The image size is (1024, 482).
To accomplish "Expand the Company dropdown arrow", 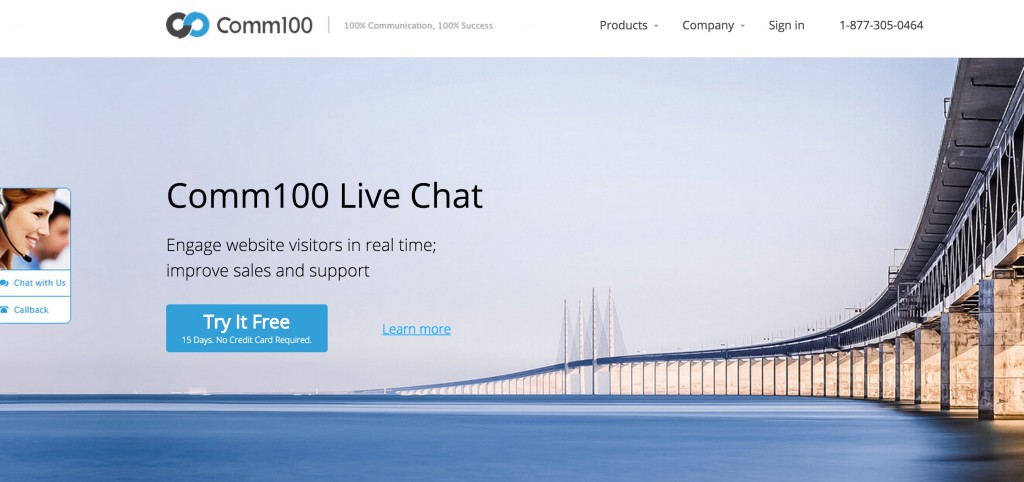I will click(743, 26).
